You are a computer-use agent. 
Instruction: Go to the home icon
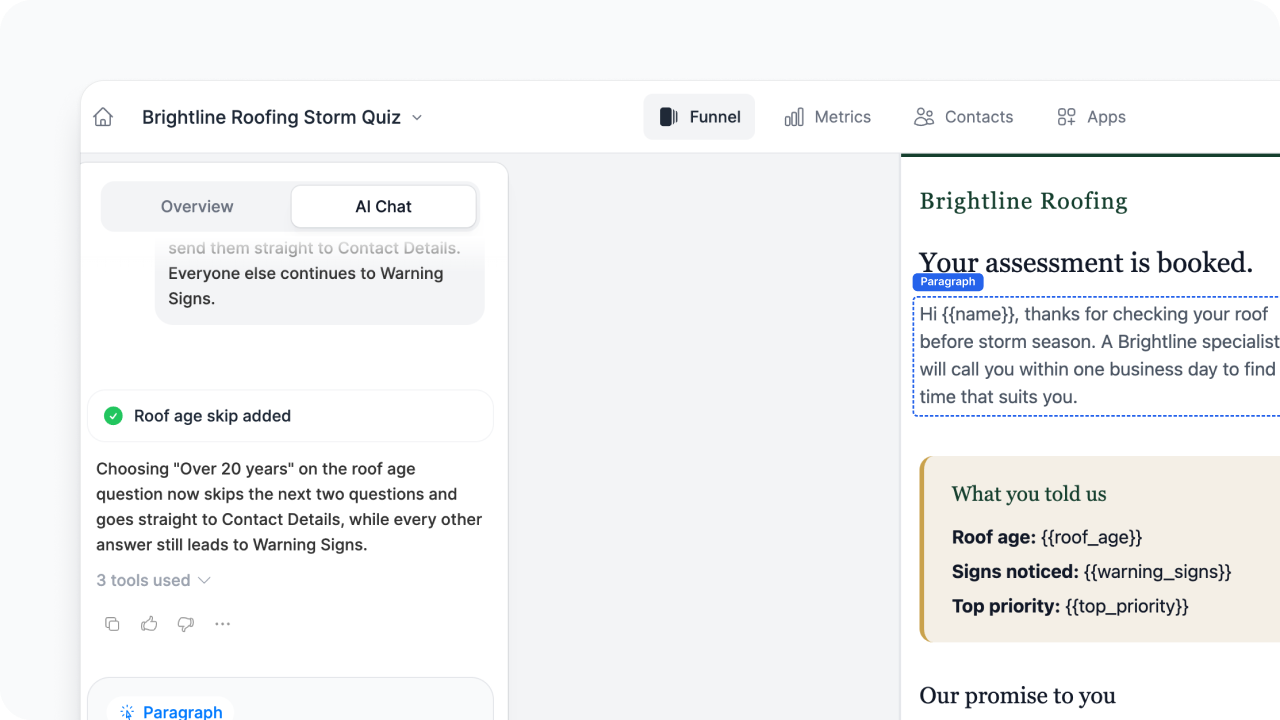click(x=103, y=117)
